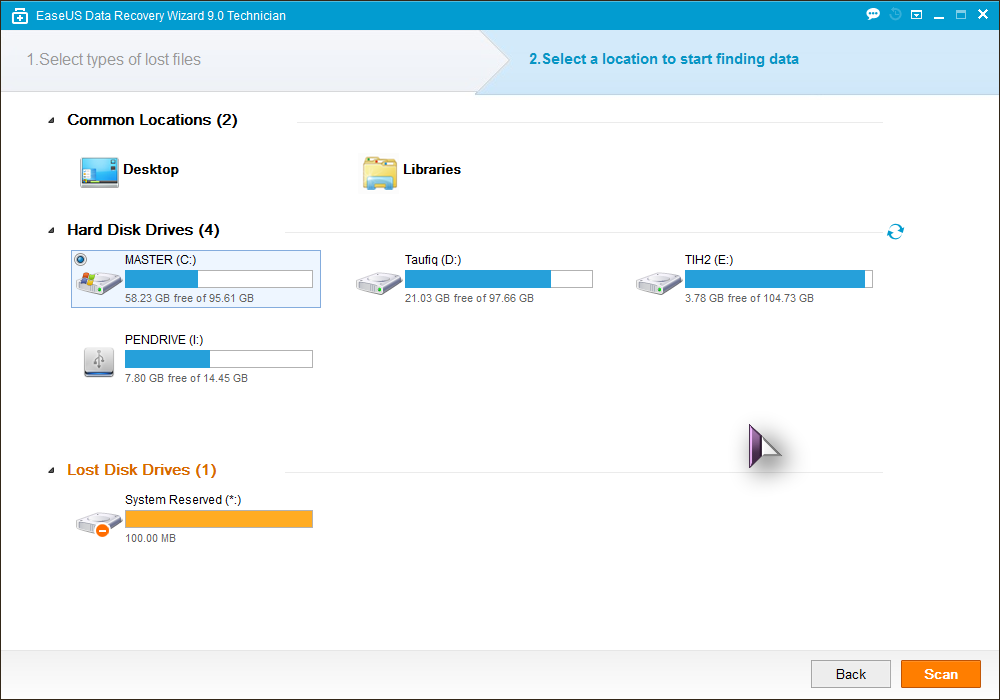The image size is (1000, 700).
Task: Click the MASTER (C:) usage bar
Action: [x=219, y=279]
